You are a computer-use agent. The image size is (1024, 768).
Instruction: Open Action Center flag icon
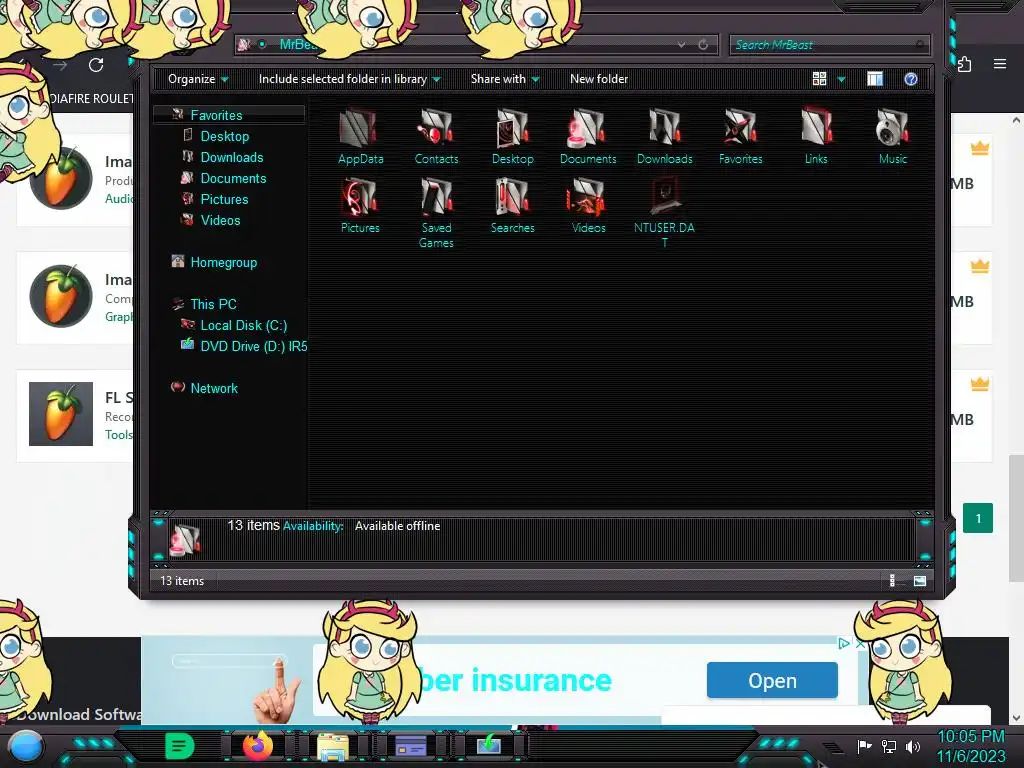pos(864,746)
